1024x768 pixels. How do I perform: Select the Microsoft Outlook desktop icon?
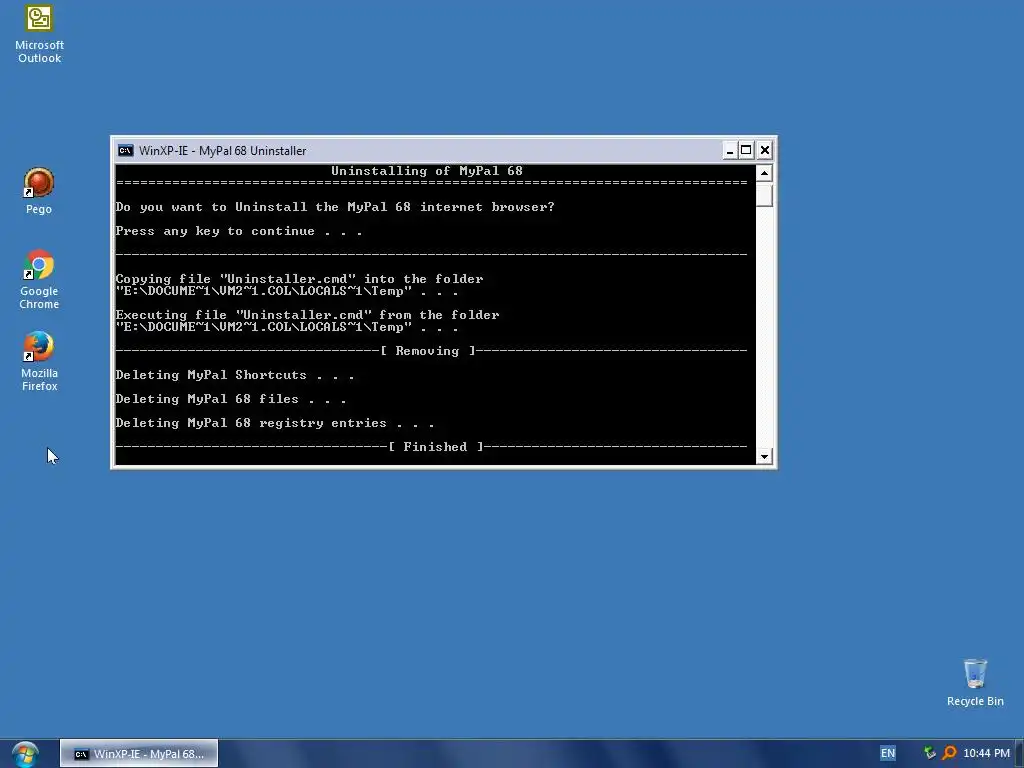point(39,34)
